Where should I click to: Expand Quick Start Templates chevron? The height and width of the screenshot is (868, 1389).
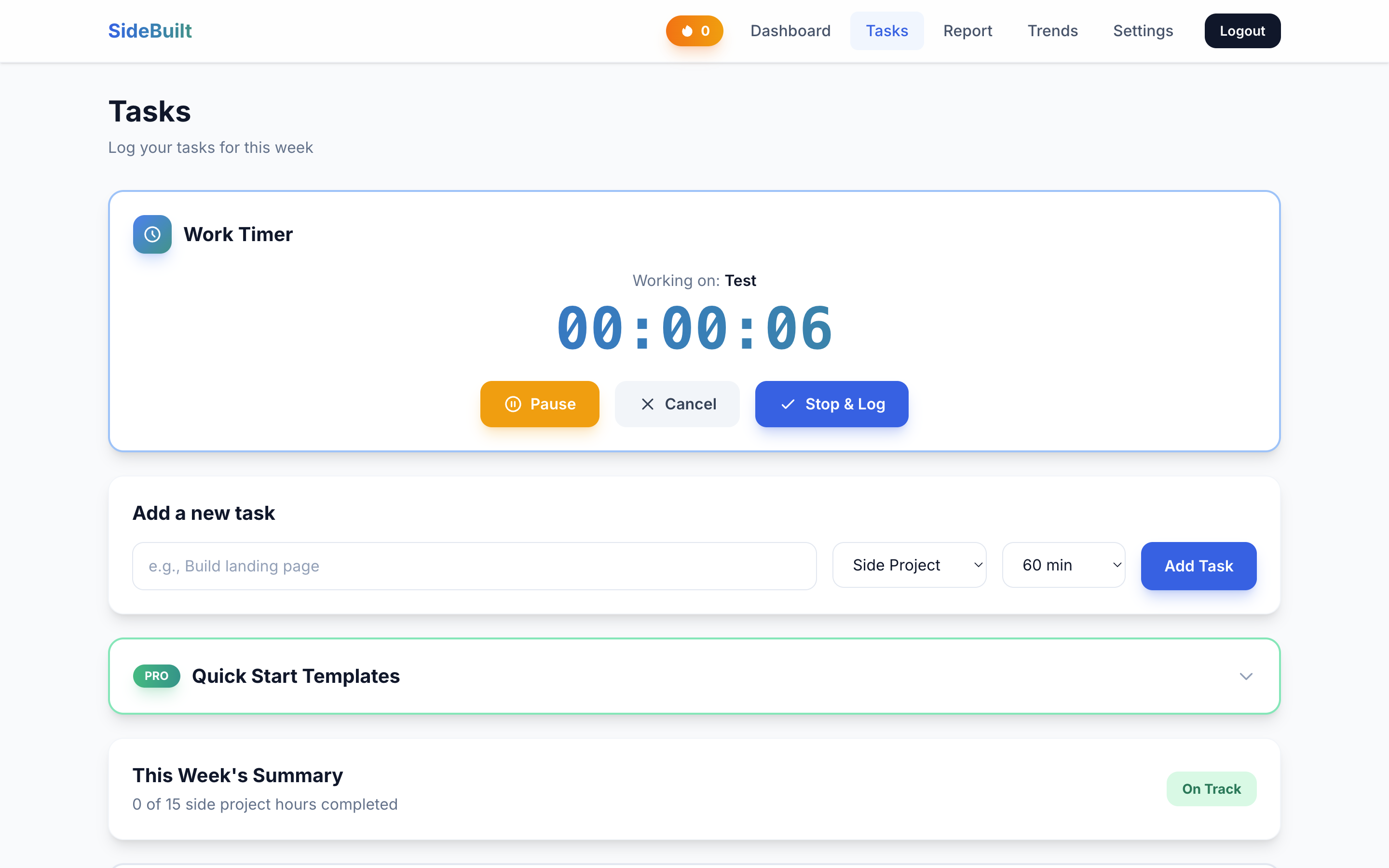pyautogui.click(x=1245, y=676)
